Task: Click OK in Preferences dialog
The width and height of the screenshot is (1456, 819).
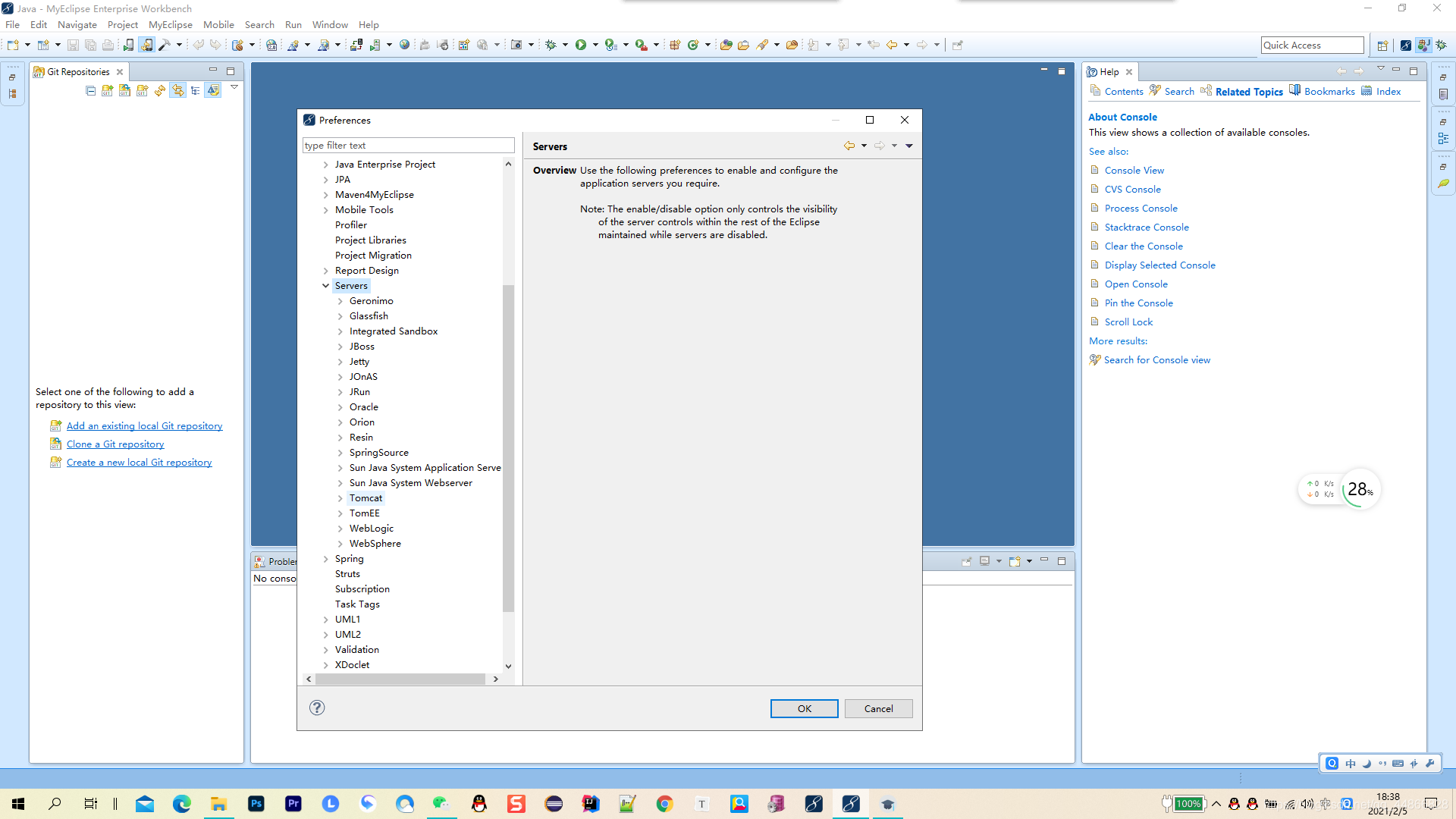Action: [805, 708]
